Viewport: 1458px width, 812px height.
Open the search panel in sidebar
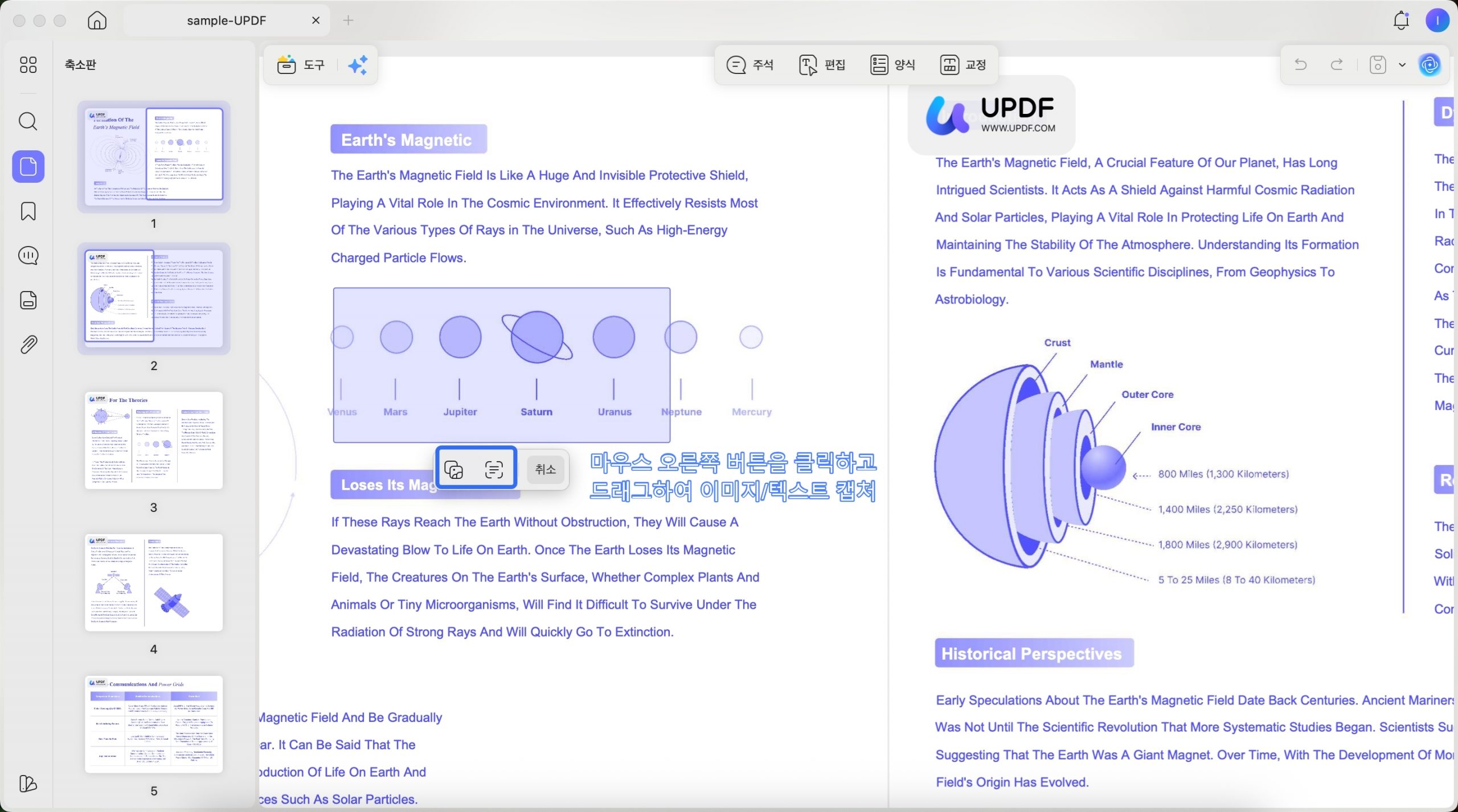(28, 121)
